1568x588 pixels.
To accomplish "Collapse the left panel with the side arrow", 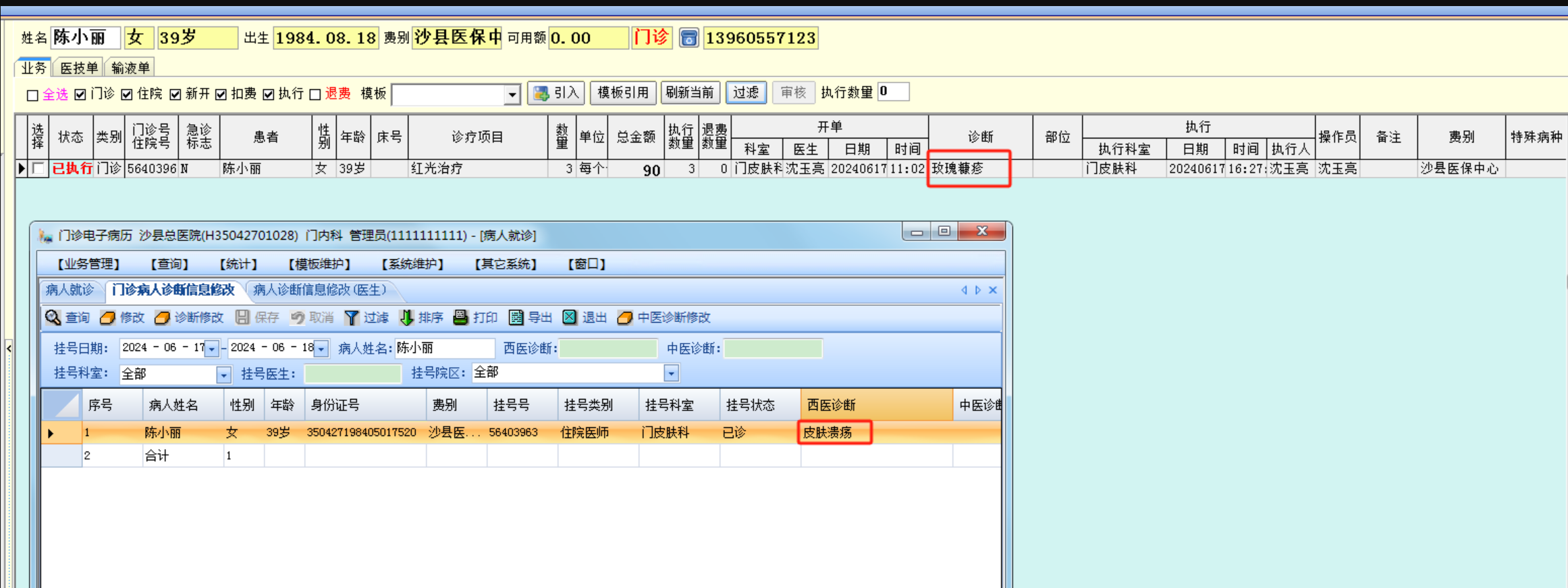I will pos(9,348).
